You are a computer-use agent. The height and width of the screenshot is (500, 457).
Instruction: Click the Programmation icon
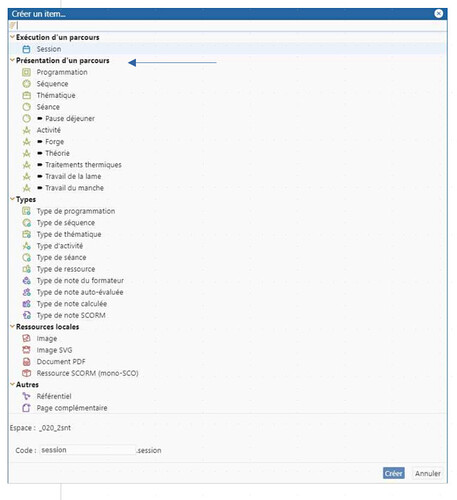click(26, 72)
